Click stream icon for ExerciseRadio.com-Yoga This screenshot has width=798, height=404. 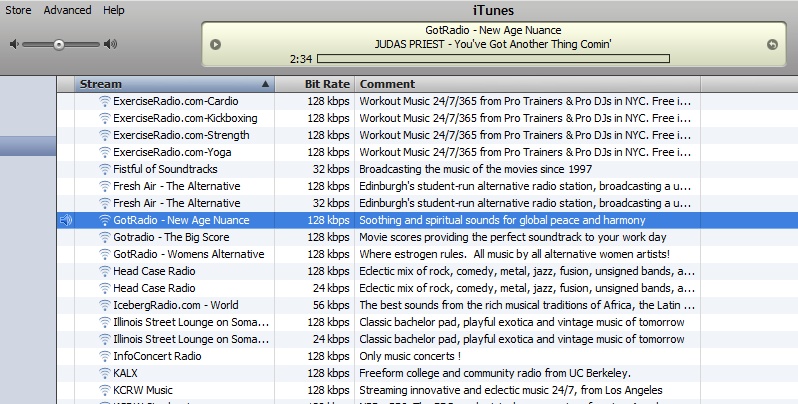pyautogui.click(x=104, y=152)
